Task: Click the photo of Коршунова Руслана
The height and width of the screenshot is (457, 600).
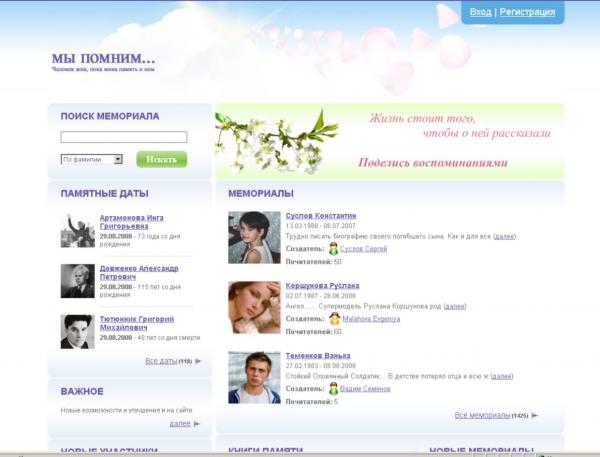Action: point(254,307)
